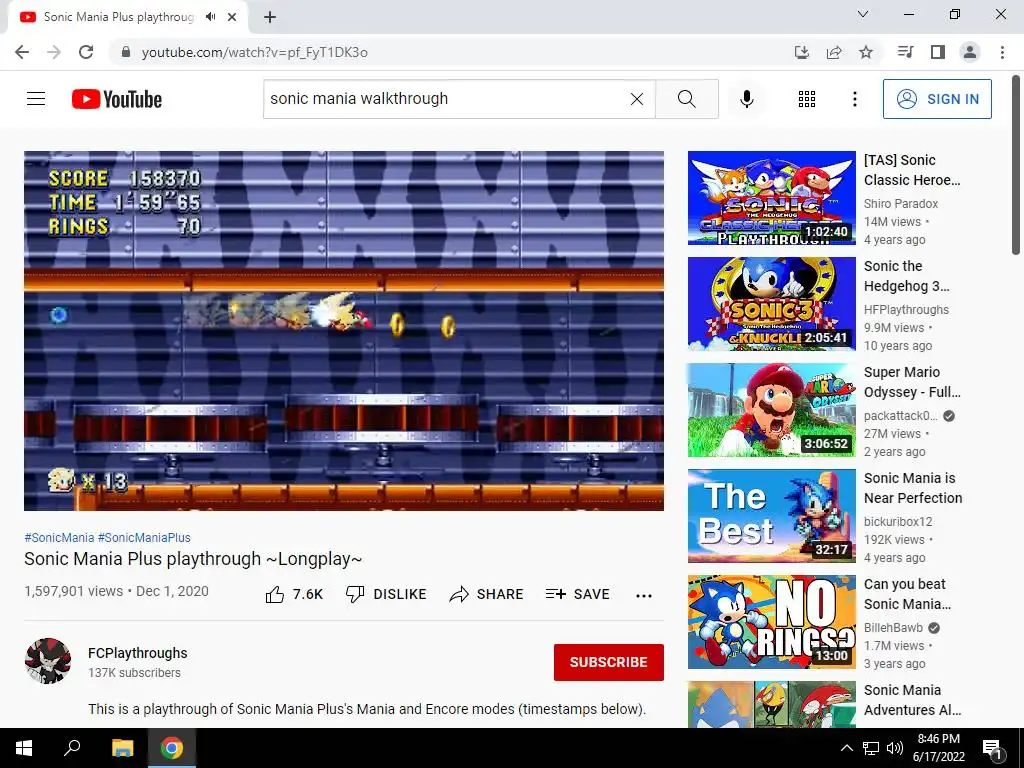Open the YouTube apps grid
The width and height of the screenshot is (1024, 768).
(807, 99)
